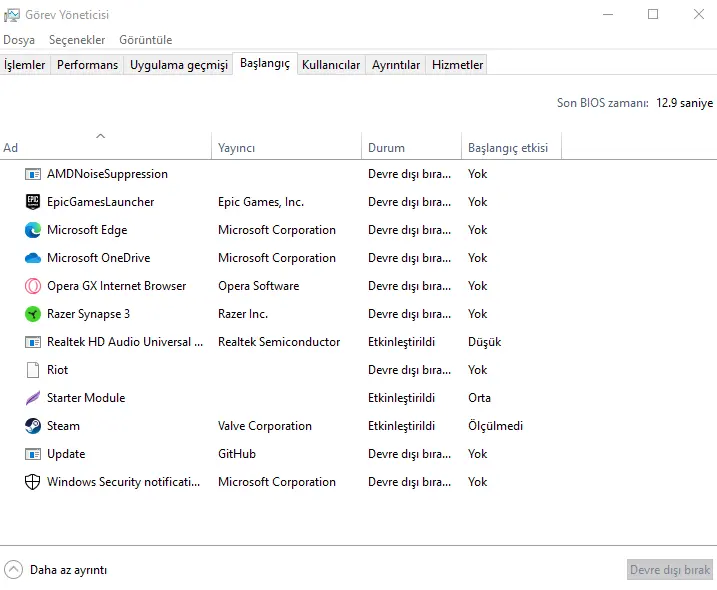Select the Realtek HD Audio Universal entry
This screenshot has width=717, height=590.
point(125,342)
